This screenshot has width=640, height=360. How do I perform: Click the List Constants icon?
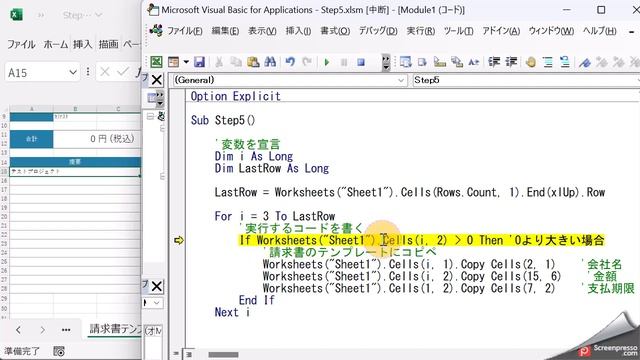(x=422, y=62)
